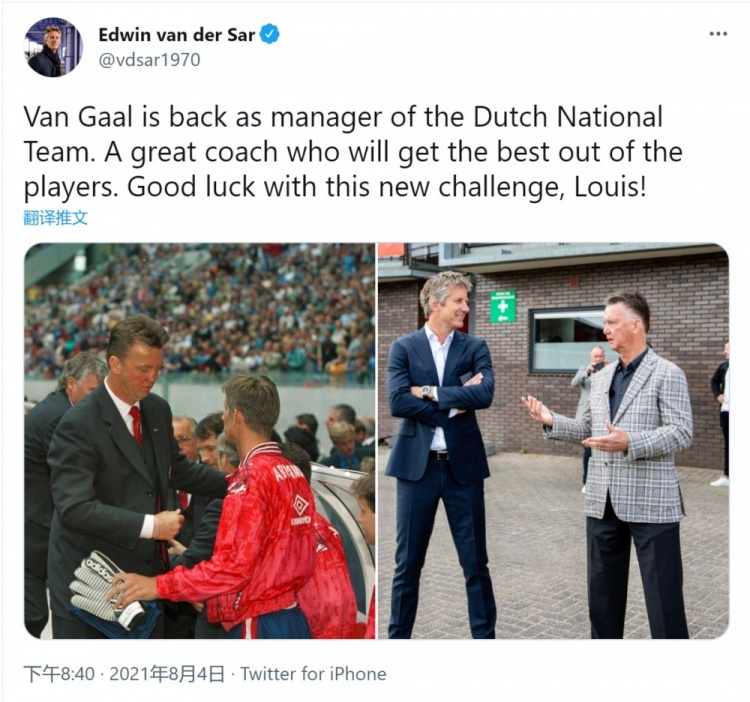This screenshot has height=702, width=750.
Task: Open the left stadium photo thumbnail
Action: coord(200,441)
